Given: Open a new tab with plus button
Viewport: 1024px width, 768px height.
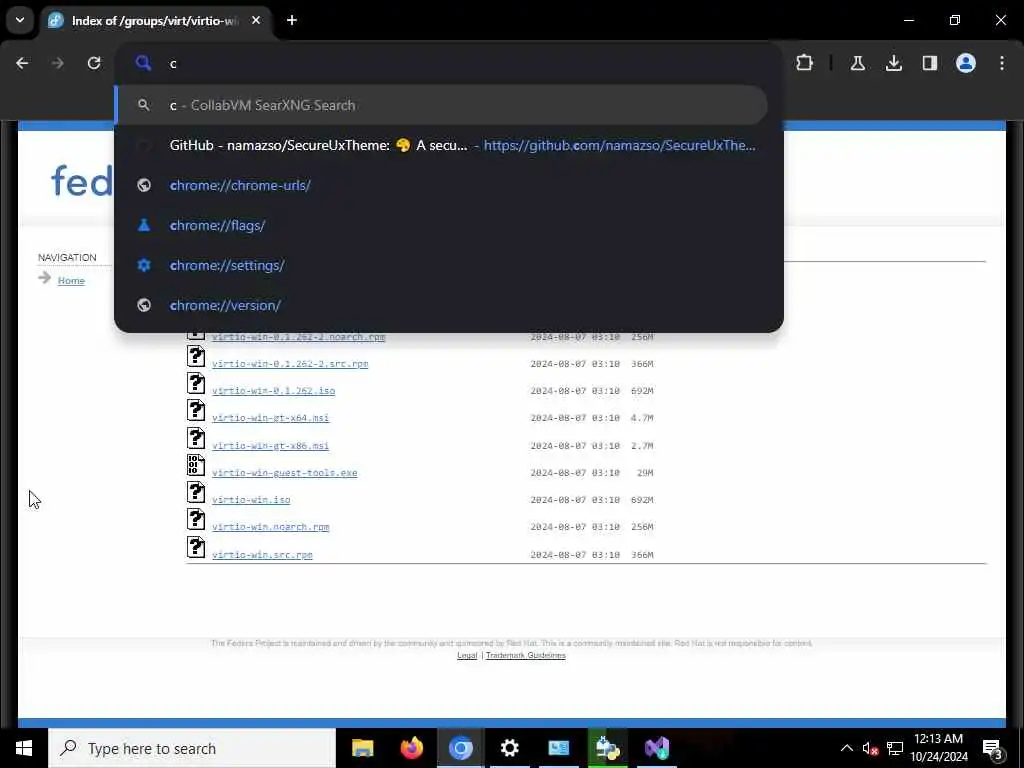Looking at the screenshot, I should [x=292, y=20].
